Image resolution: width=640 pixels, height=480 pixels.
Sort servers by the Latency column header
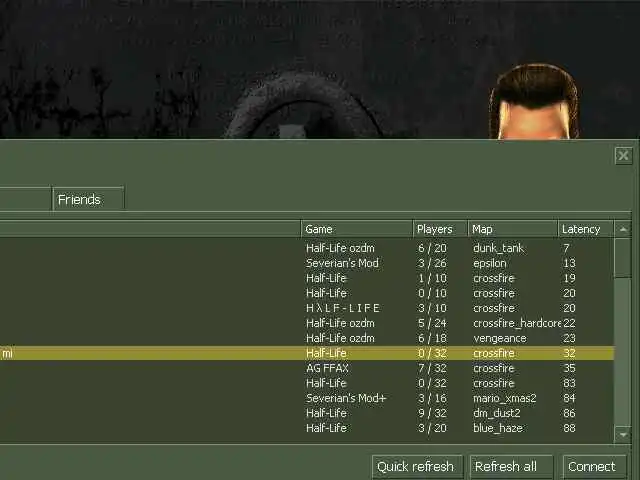585,229
